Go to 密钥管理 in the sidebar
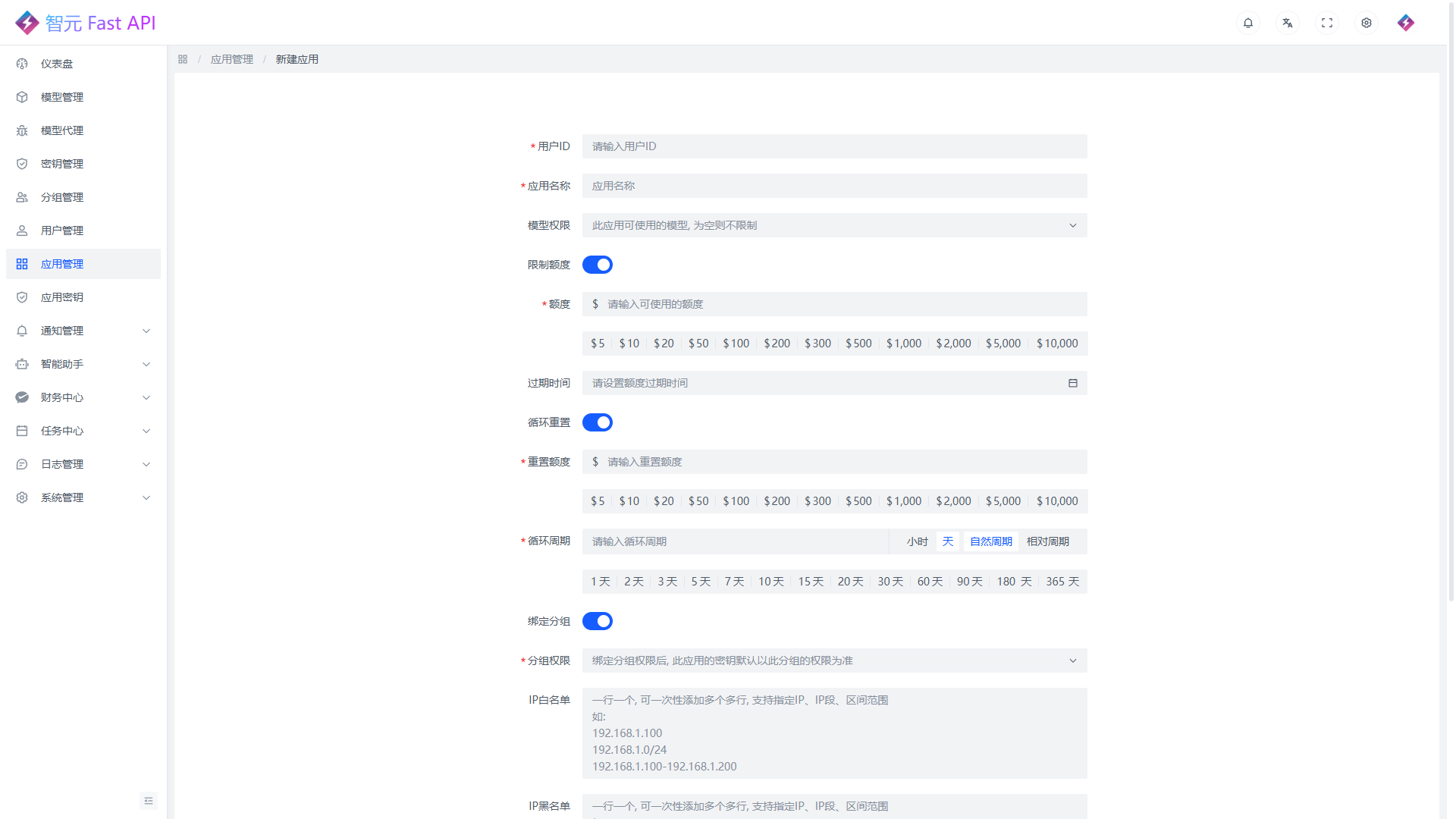This screenshot has height=819, width=1456. pyautogui.click(x=62, y=164)
